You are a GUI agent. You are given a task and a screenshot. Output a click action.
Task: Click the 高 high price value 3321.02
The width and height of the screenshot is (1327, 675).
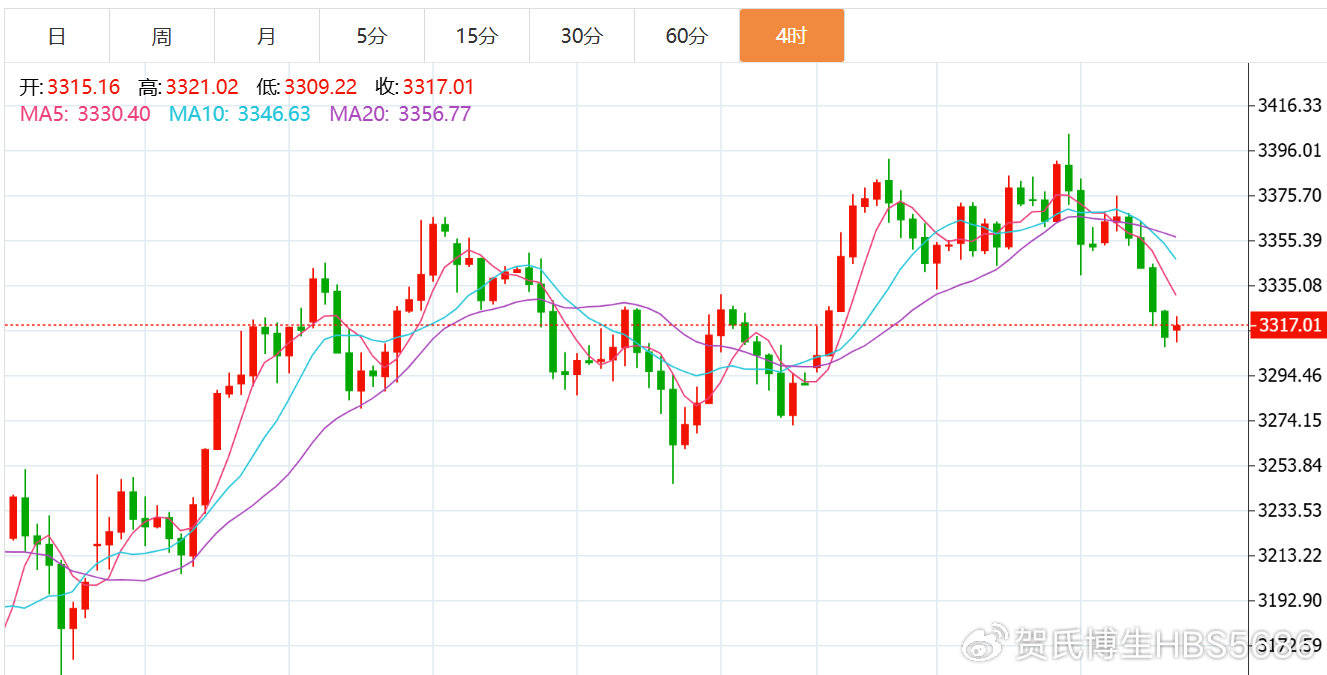click(201, 87)
